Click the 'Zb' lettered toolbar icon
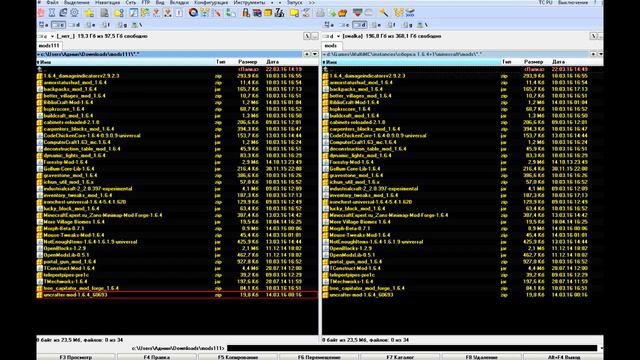This screenshot has width=640, height=360. [x=279, y=13]
